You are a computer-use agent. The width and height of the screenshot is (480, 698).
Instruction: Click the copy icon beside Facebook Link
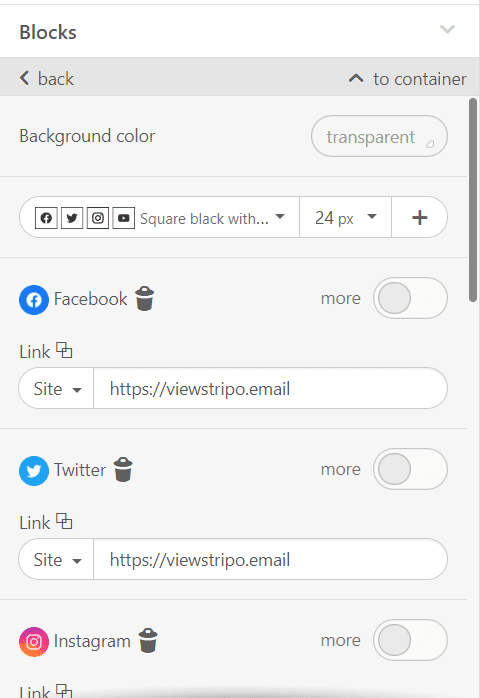pos(64,350)
